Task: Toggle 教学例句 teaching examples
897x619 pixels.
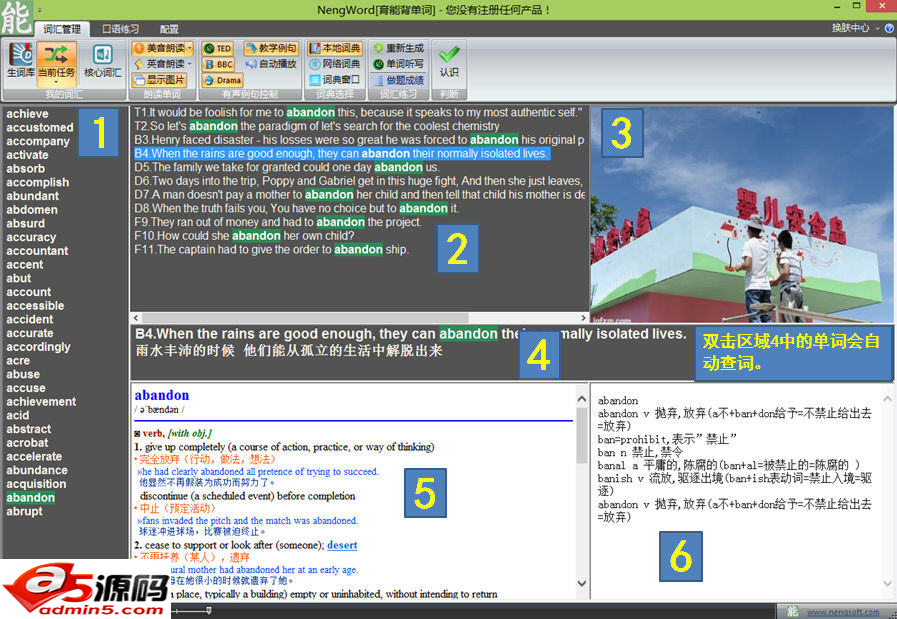Action: click(x=271, y=49)
